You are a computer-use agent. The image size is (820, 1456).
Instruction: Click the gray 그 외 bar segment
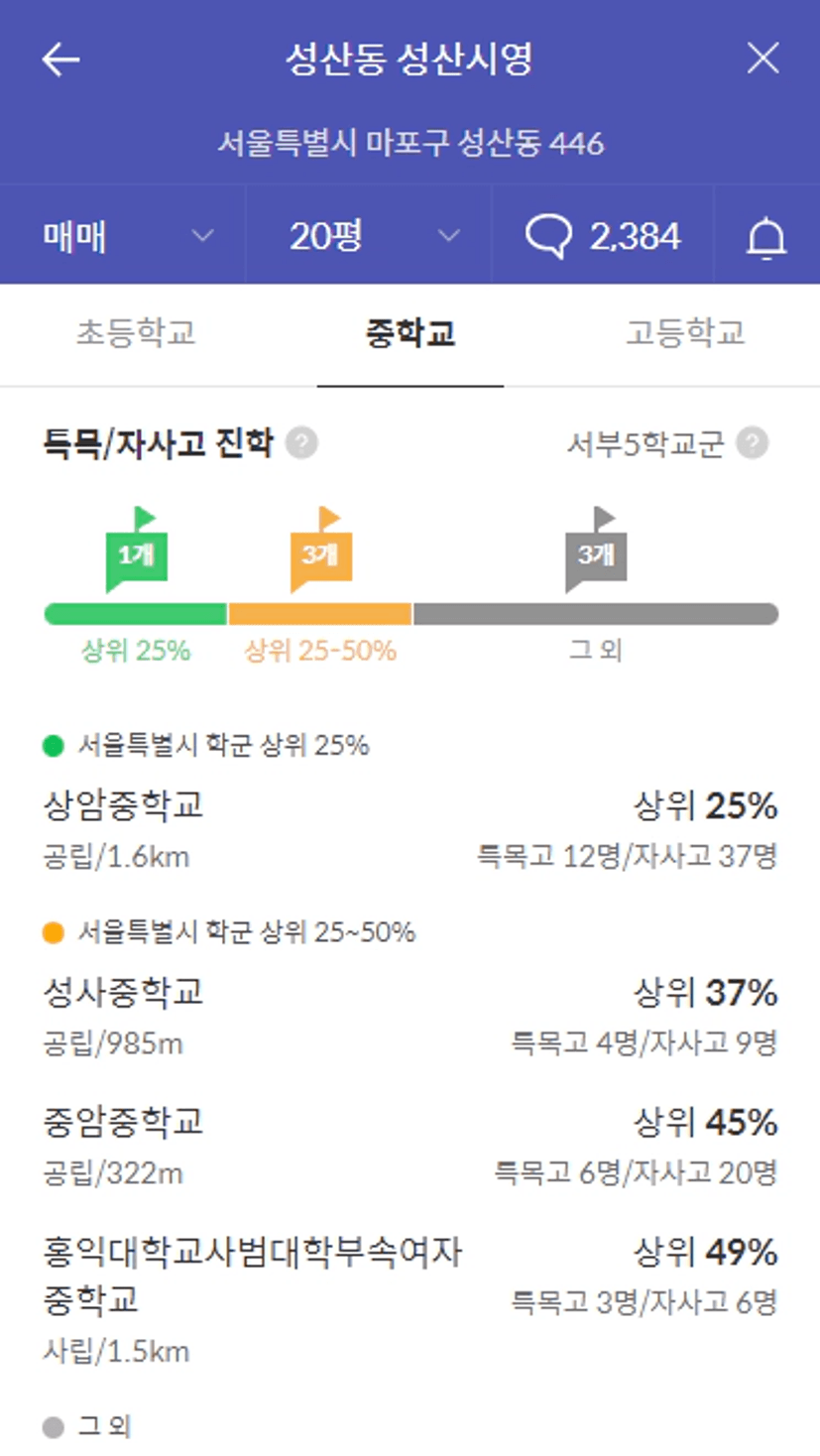[596, 614]
